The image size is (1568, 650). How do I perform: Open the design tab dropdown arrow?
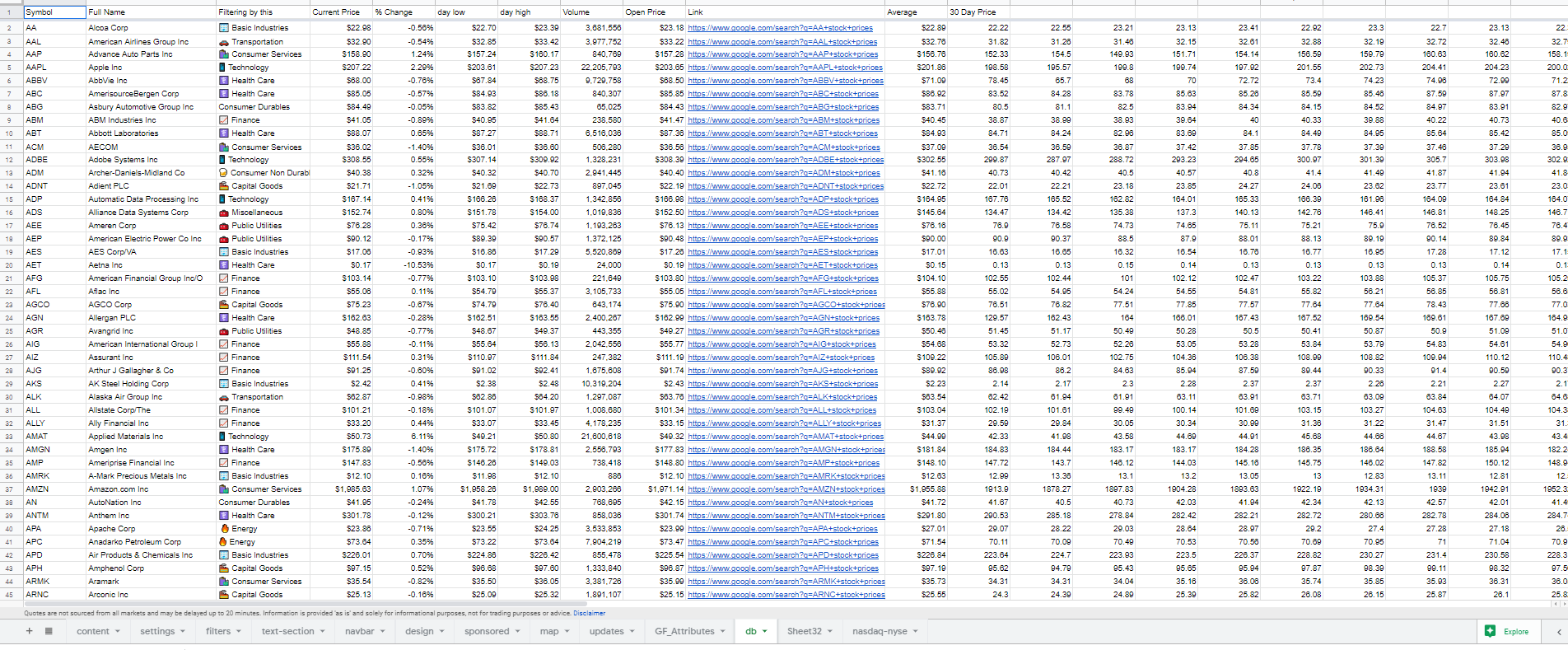point(441,632)
